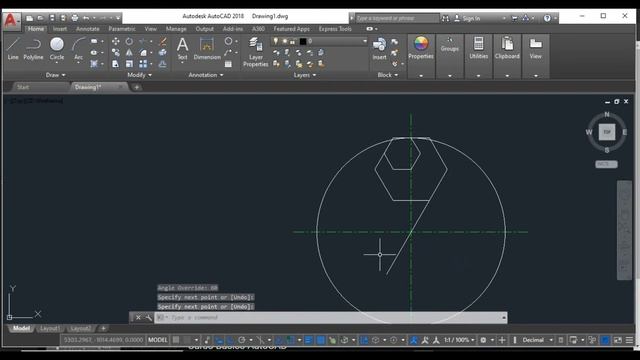Toggle transparency display in status bar
The image size is (640, 360).
pos(321,340)
